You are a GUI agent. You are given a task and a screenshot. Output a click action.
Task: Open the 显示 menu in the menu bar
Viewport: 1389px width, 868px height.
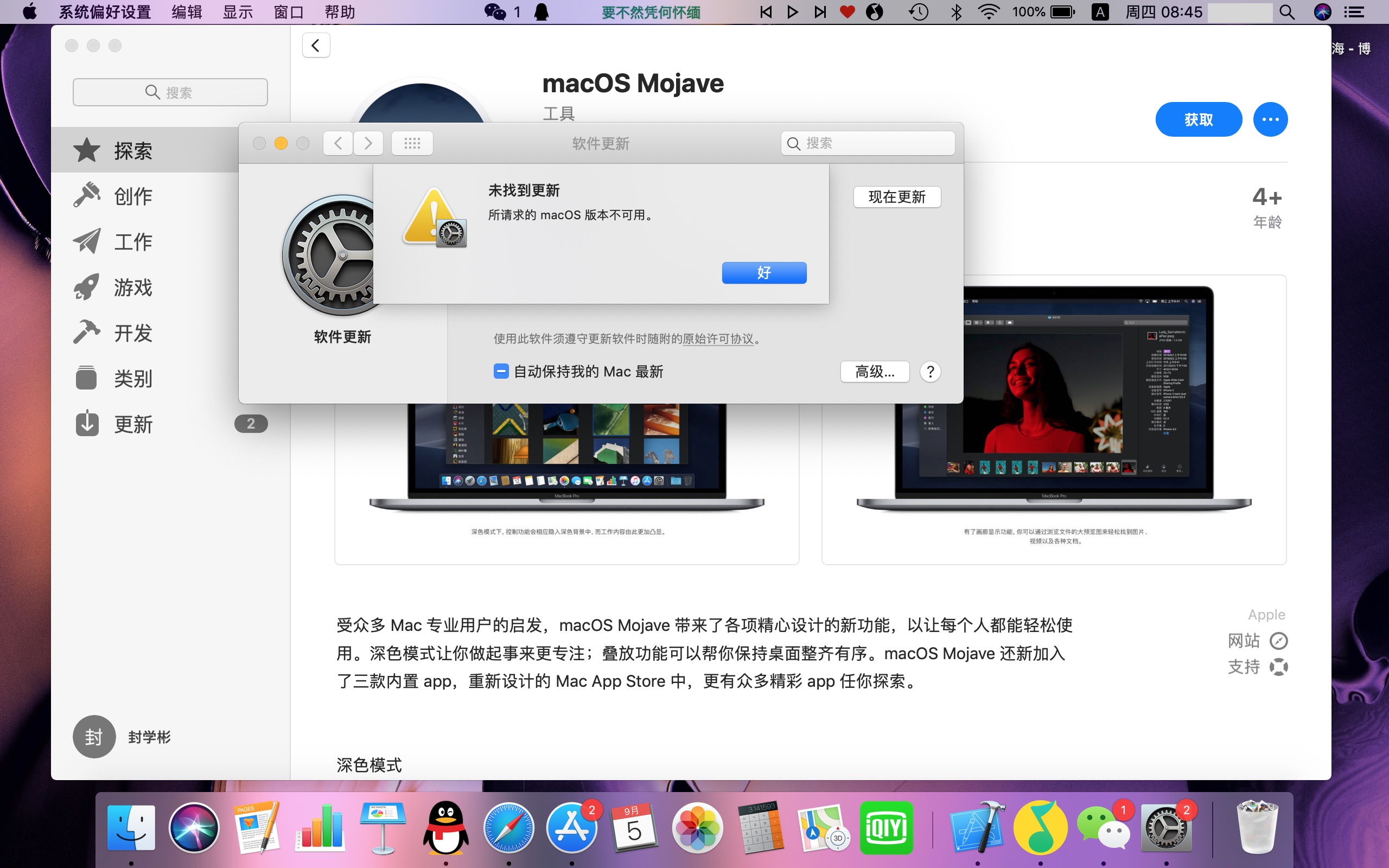pyautogui.click(x=238, y=12)
